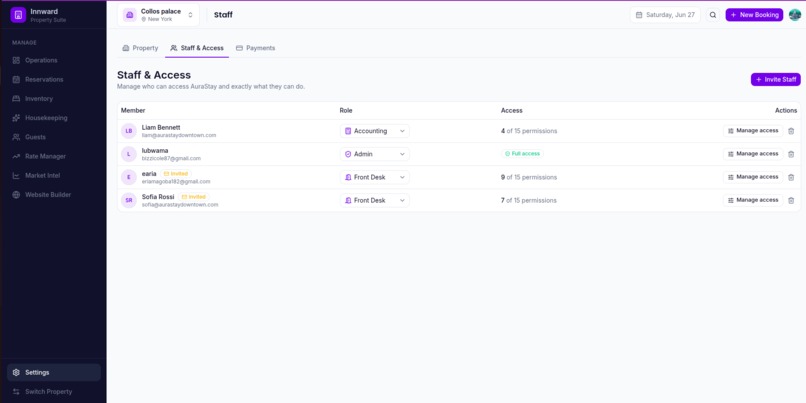Click the search magnifier icon
The width and height of the screenshot is (806, 403).
point(713,15)
